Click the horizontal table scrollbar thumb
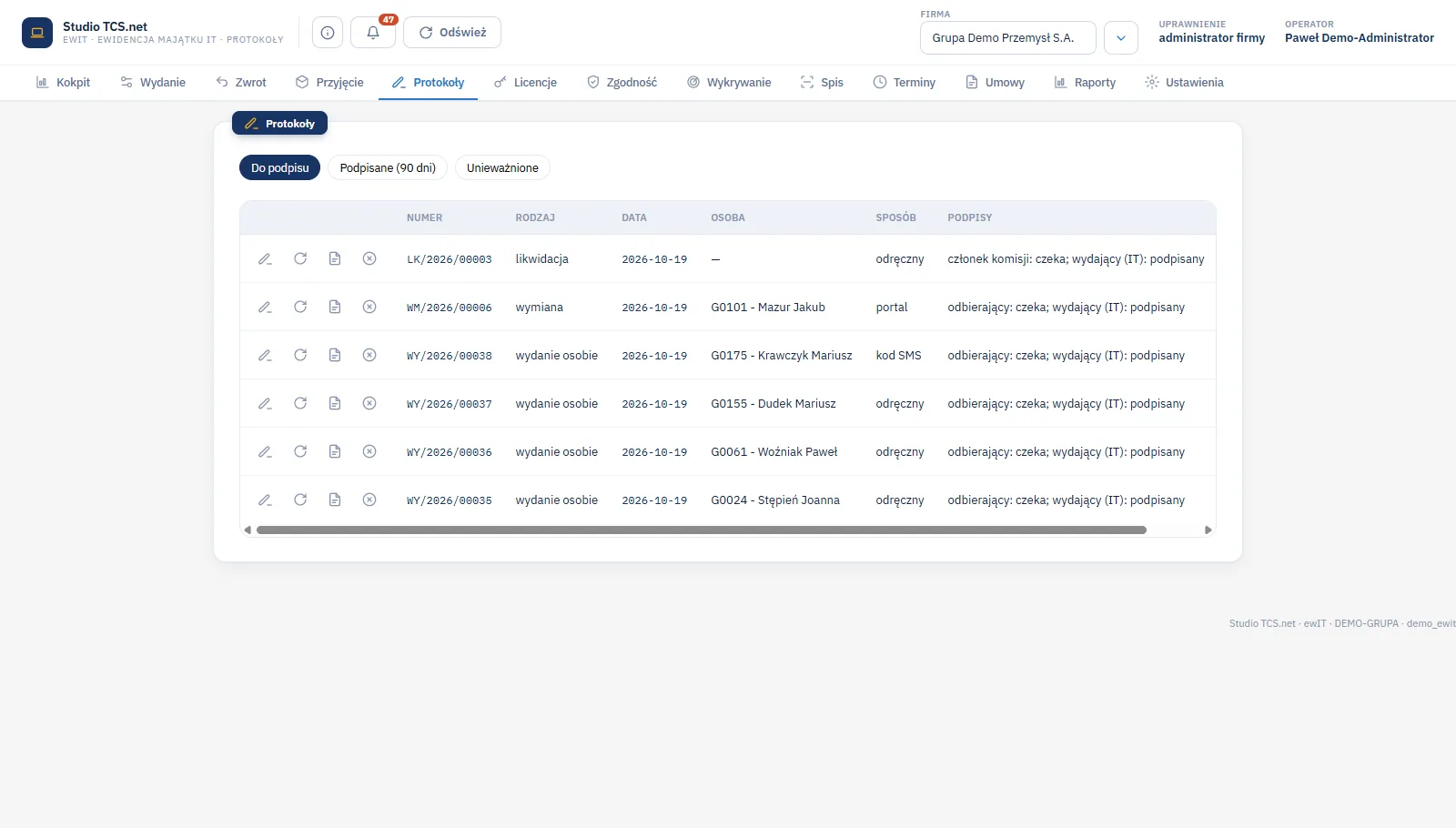 tap(701, 530)
